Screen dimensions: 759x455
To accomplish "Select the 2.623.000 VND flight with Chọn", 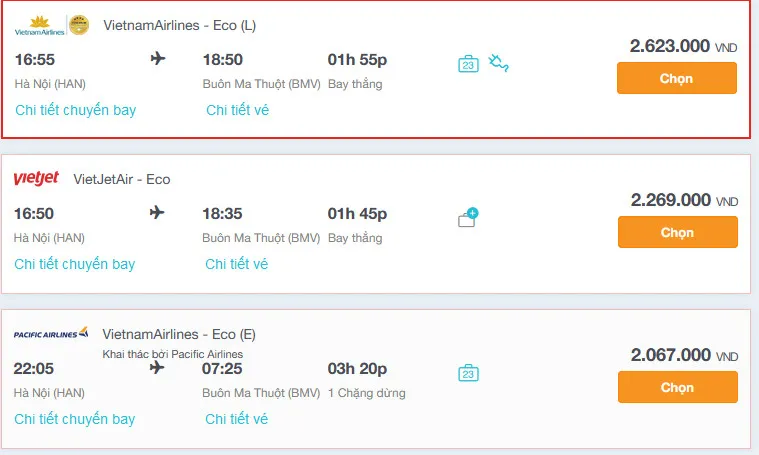I will pos(677,78).
